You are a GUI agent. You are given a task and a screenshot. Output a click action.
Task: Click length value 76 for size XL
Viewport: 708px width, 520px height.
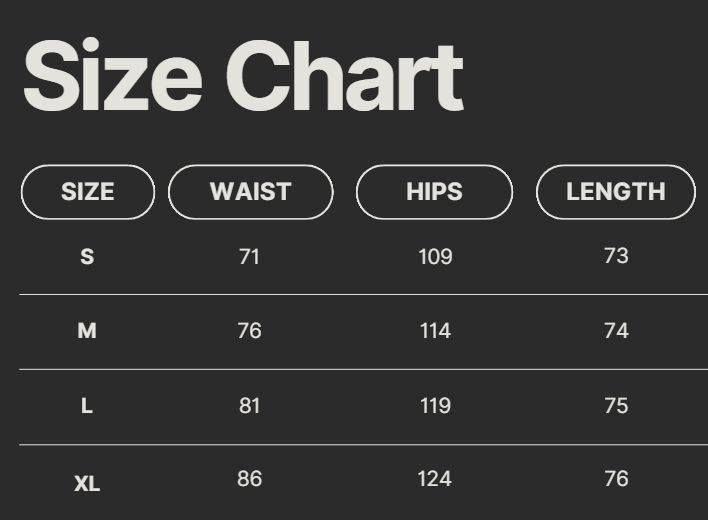click(616, 479)
